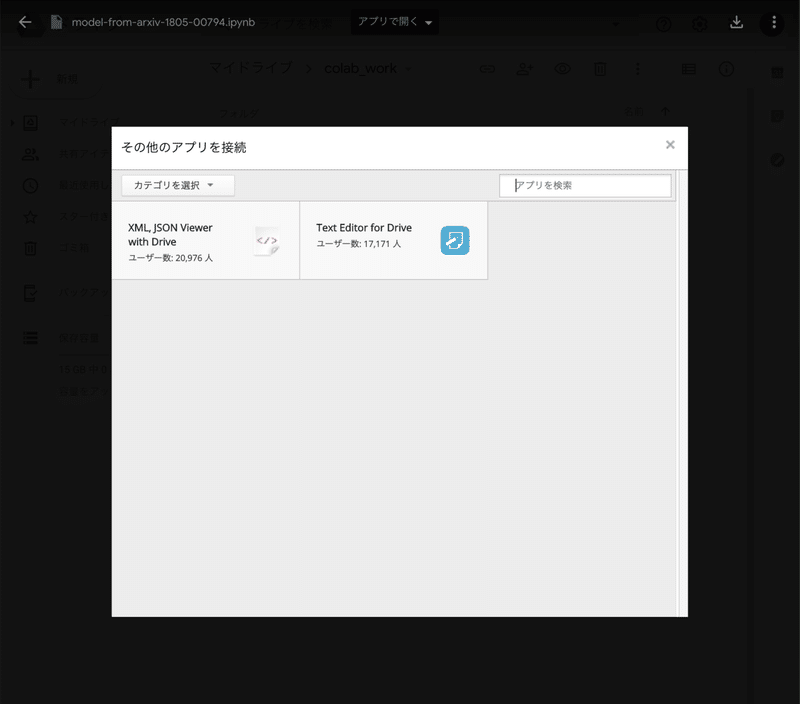Click the get link icon in Drive toolbar
800x704 pixels.
[x=487, y=69]
